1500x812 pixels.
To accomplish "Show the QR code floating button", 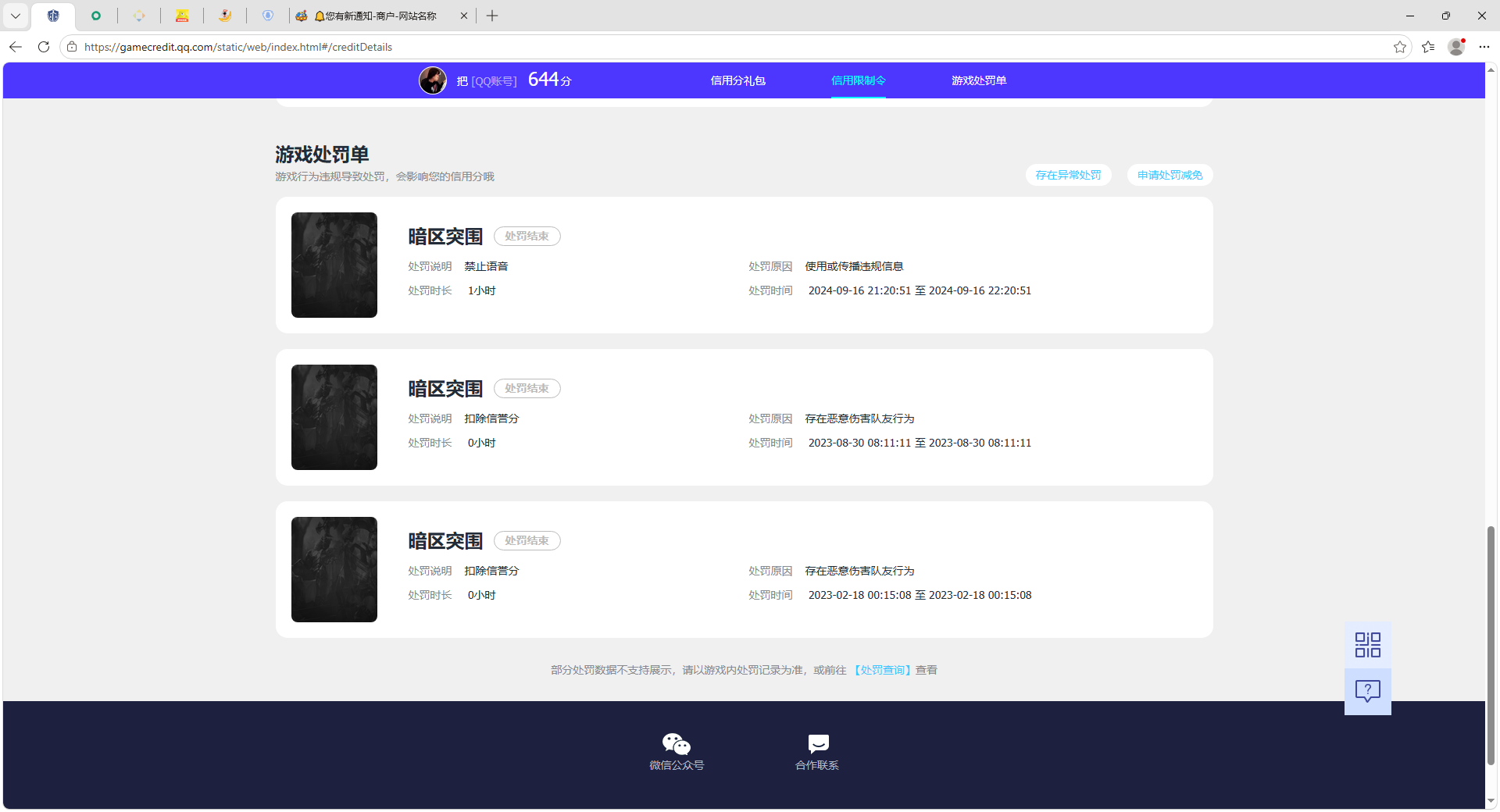I will pyautogui.click(x=1367, y=645).
